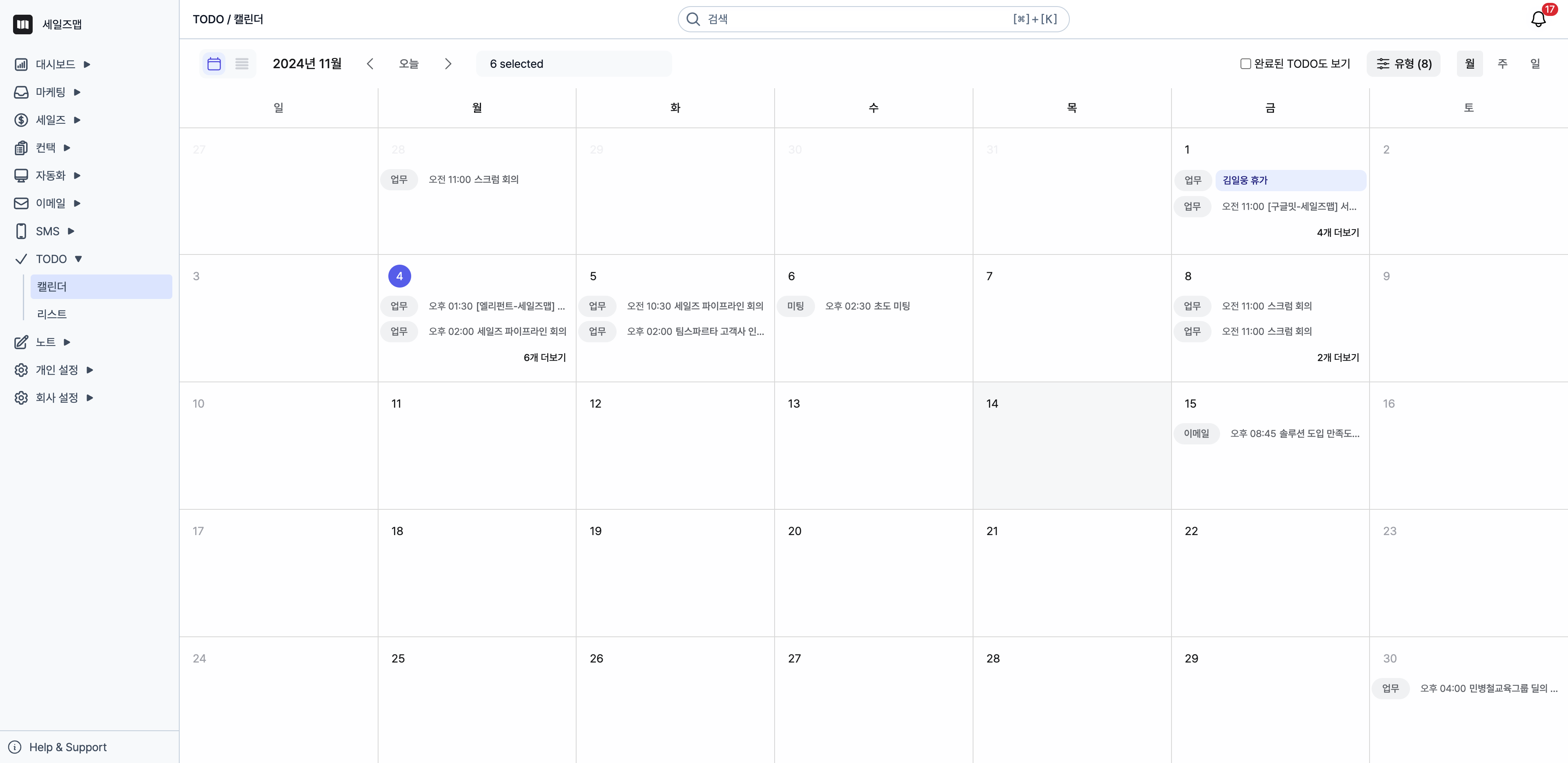Switch to 일 day view tab
The height and width of the screenshot is (763, 1568).
coord(1535,64)
